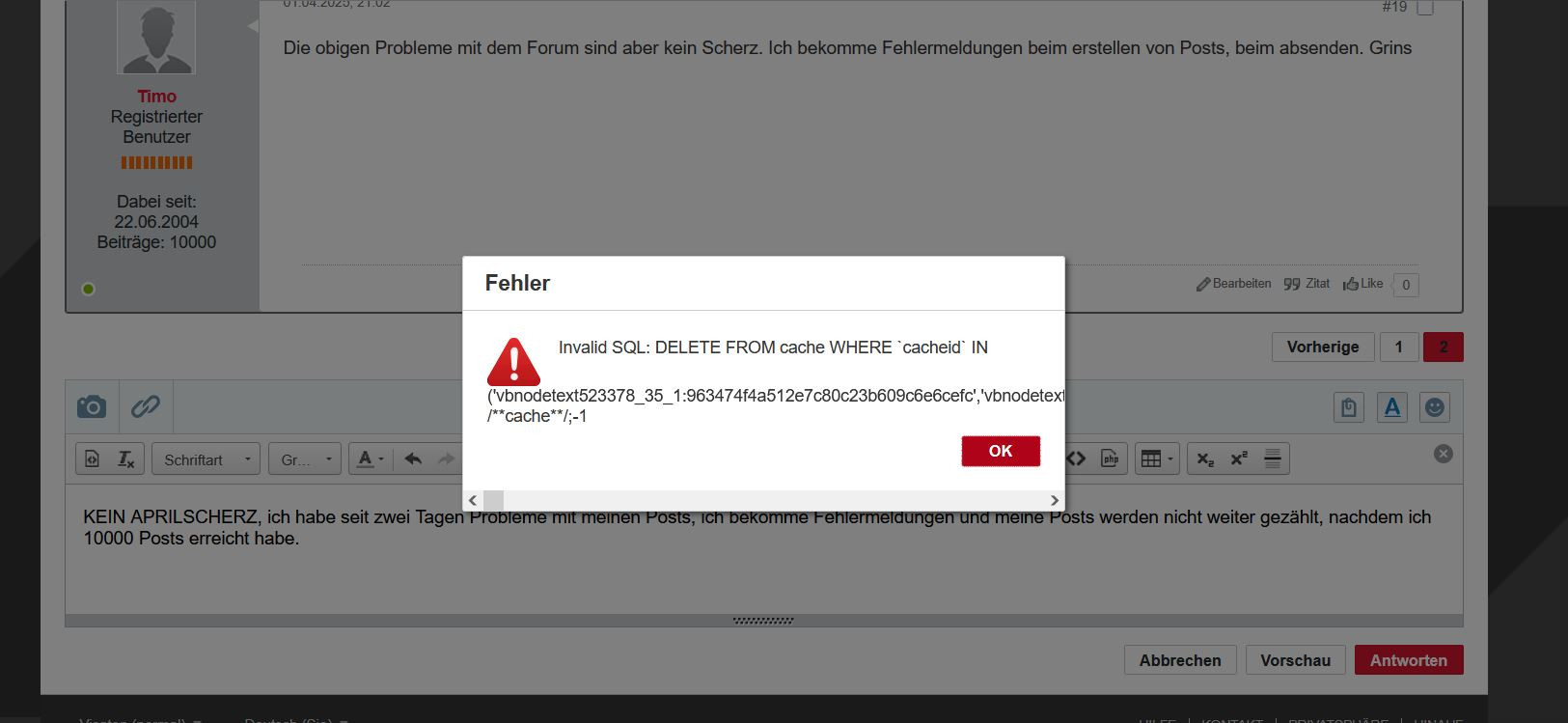This screenshot has height=723, width=1568.
Task: Open the font size dropdown
Action: [x=306, y=459]
